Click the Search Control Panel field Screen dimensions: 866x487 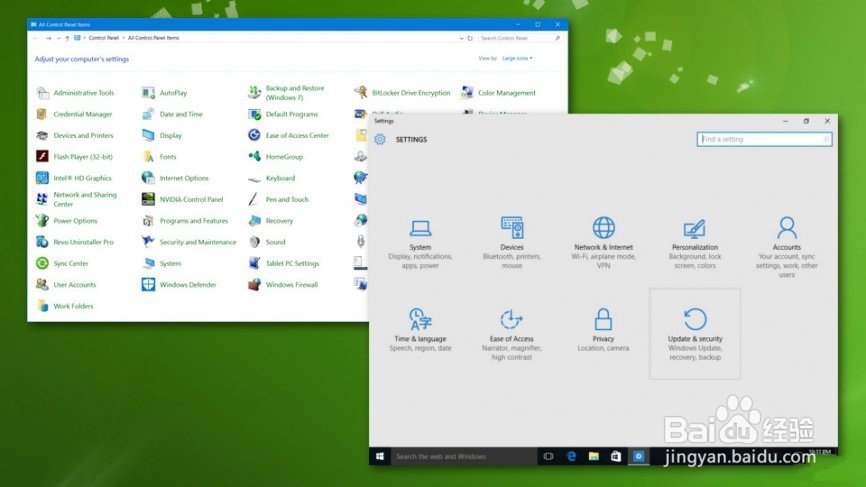point(520,38)
